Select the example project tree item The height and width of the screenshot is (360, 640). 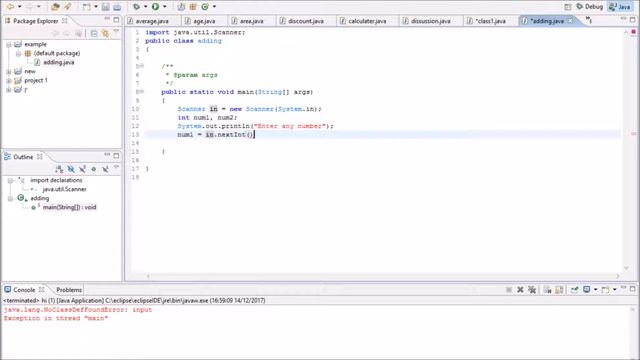(35, 44)
